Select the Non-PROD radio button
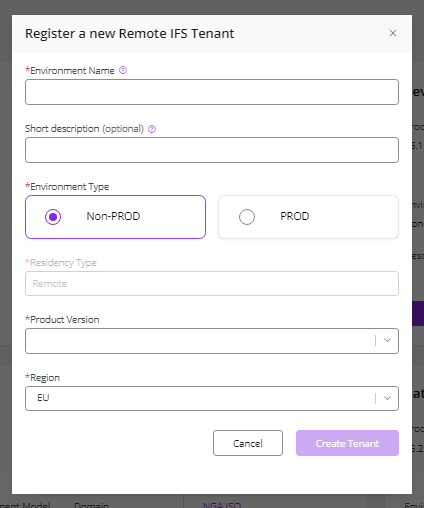 [x=53, y=217]
